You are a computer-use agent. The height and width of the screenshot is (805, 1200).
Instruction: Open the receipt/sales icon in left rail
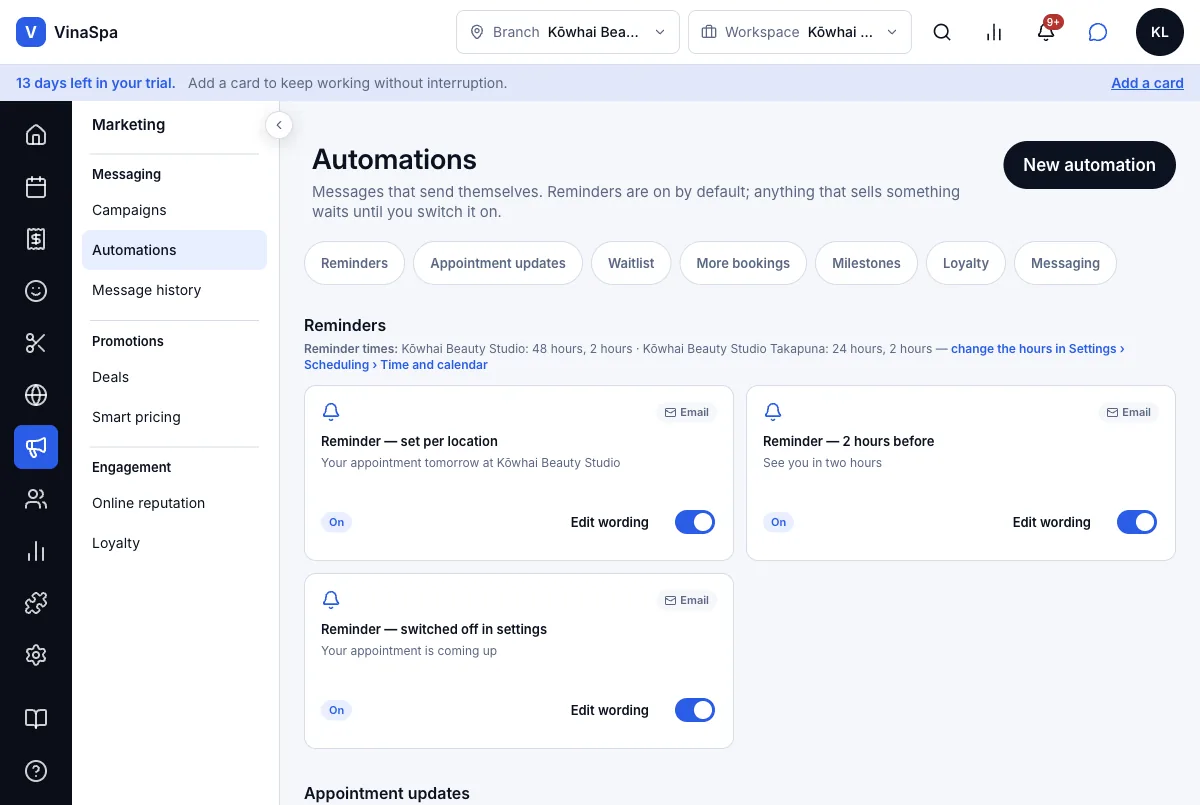pos(36,239)
